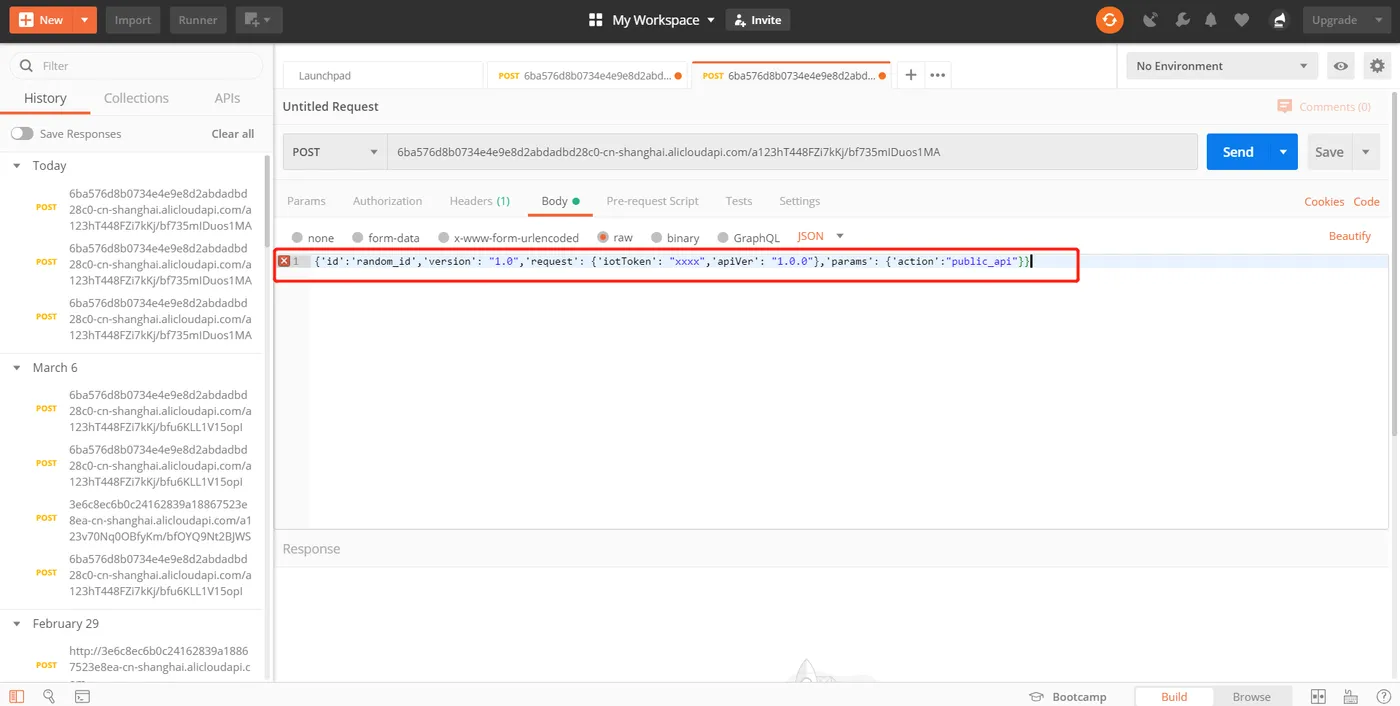
Task: Open settings via the wrench icon
Action: (x=1181, y=20)
